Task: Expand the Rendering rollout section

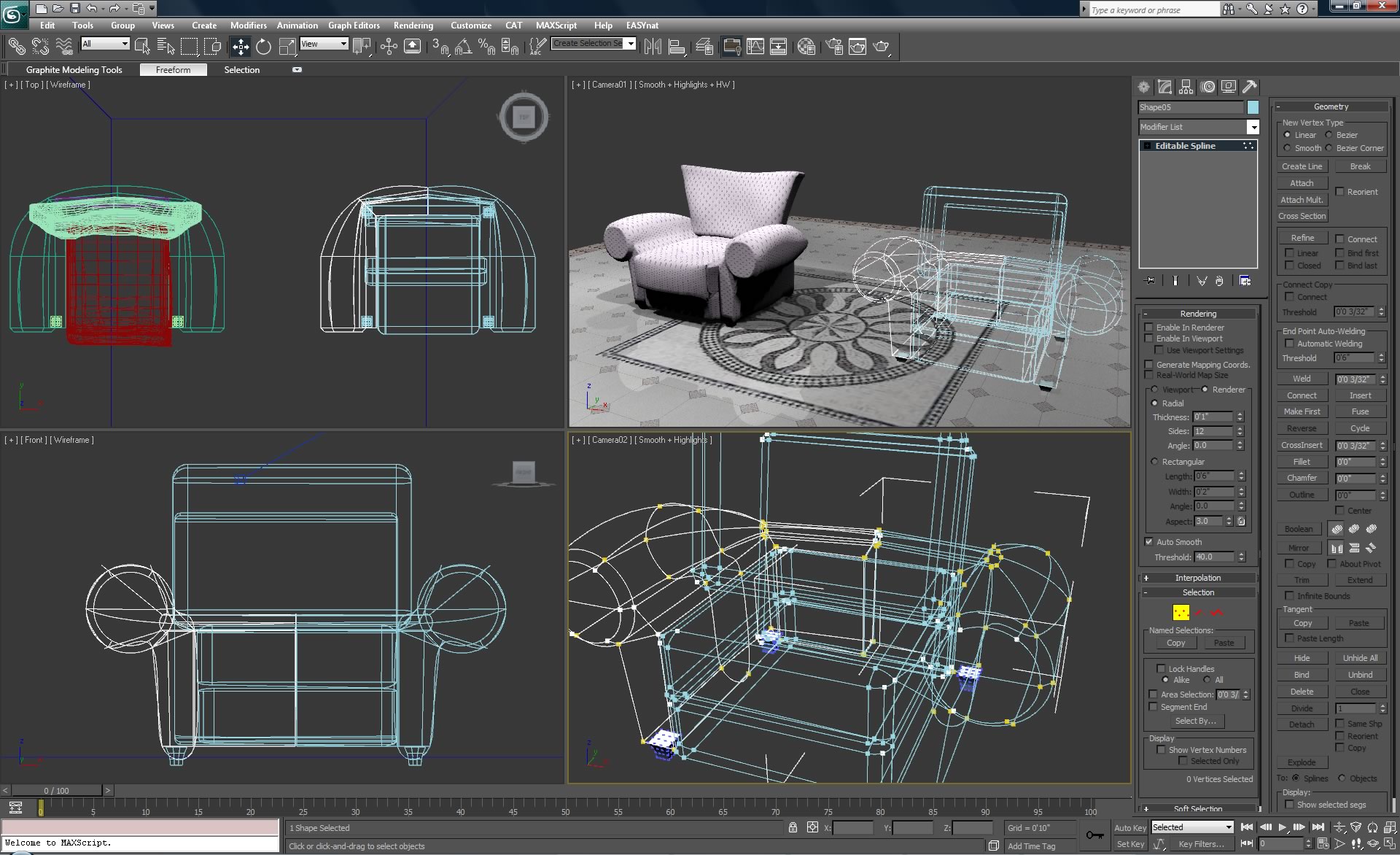Action: click(1198, 313)
